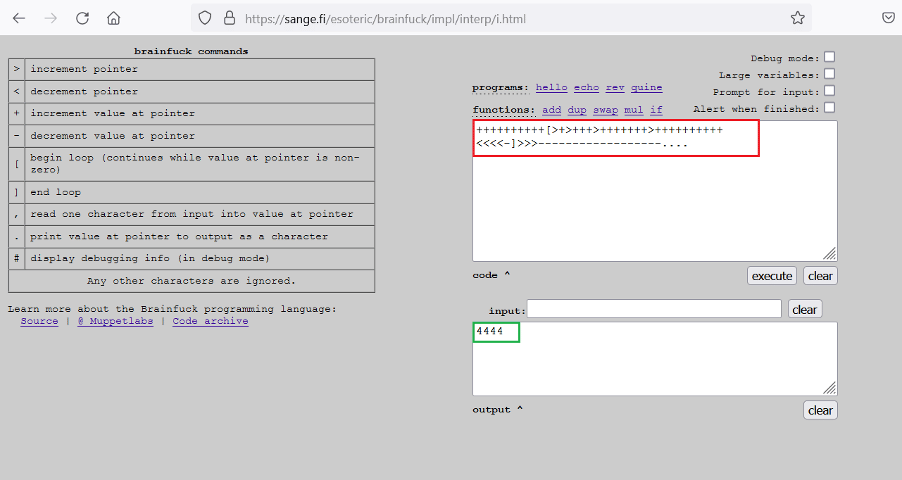Clear the code area
The image size is (902, 480).
[821, 276]
